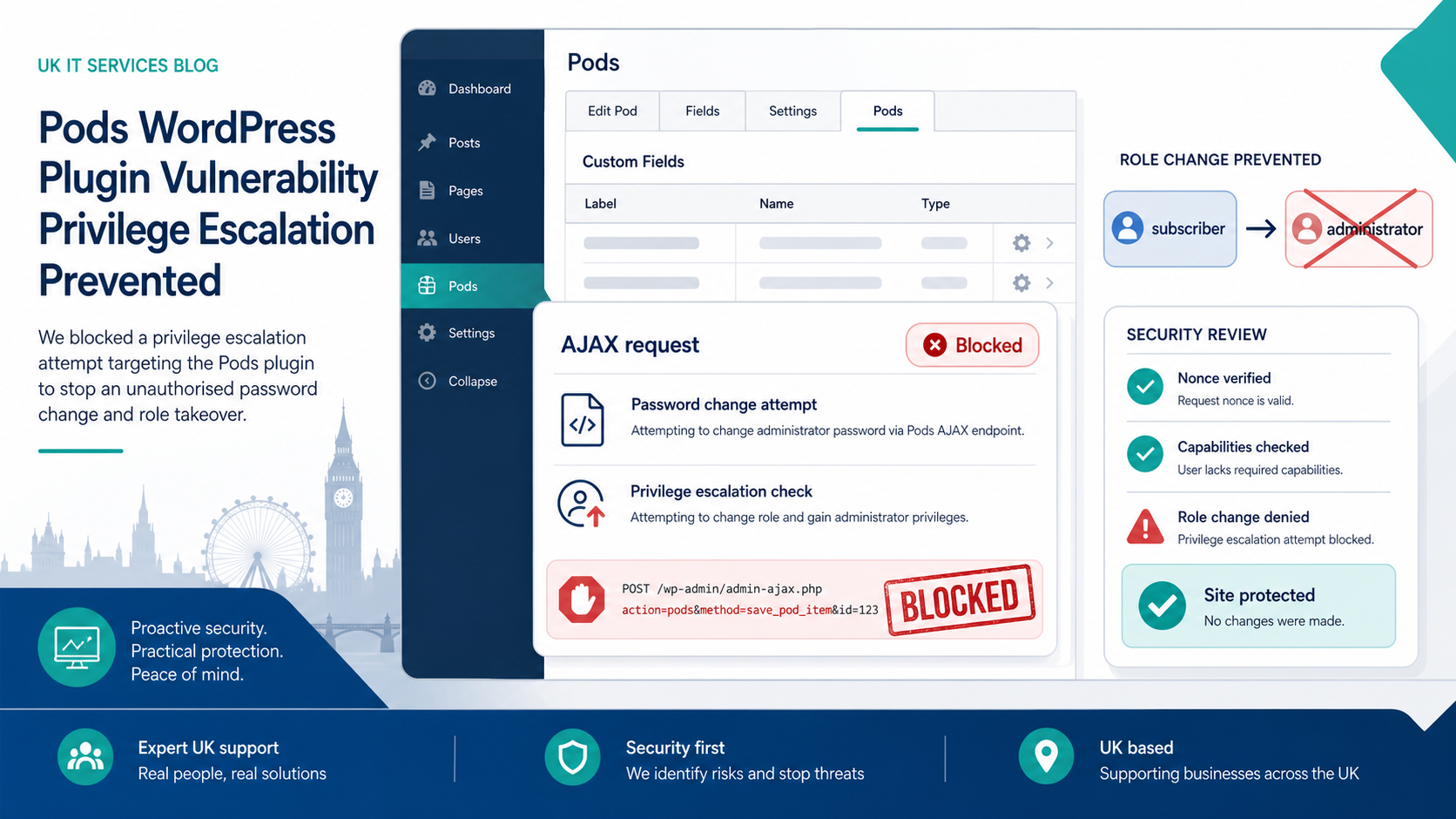Image resolution: width=1456 pixels, height=819 pixels.
Task: Click the UK based location pin icon
Action: (x=1046, y=756)
